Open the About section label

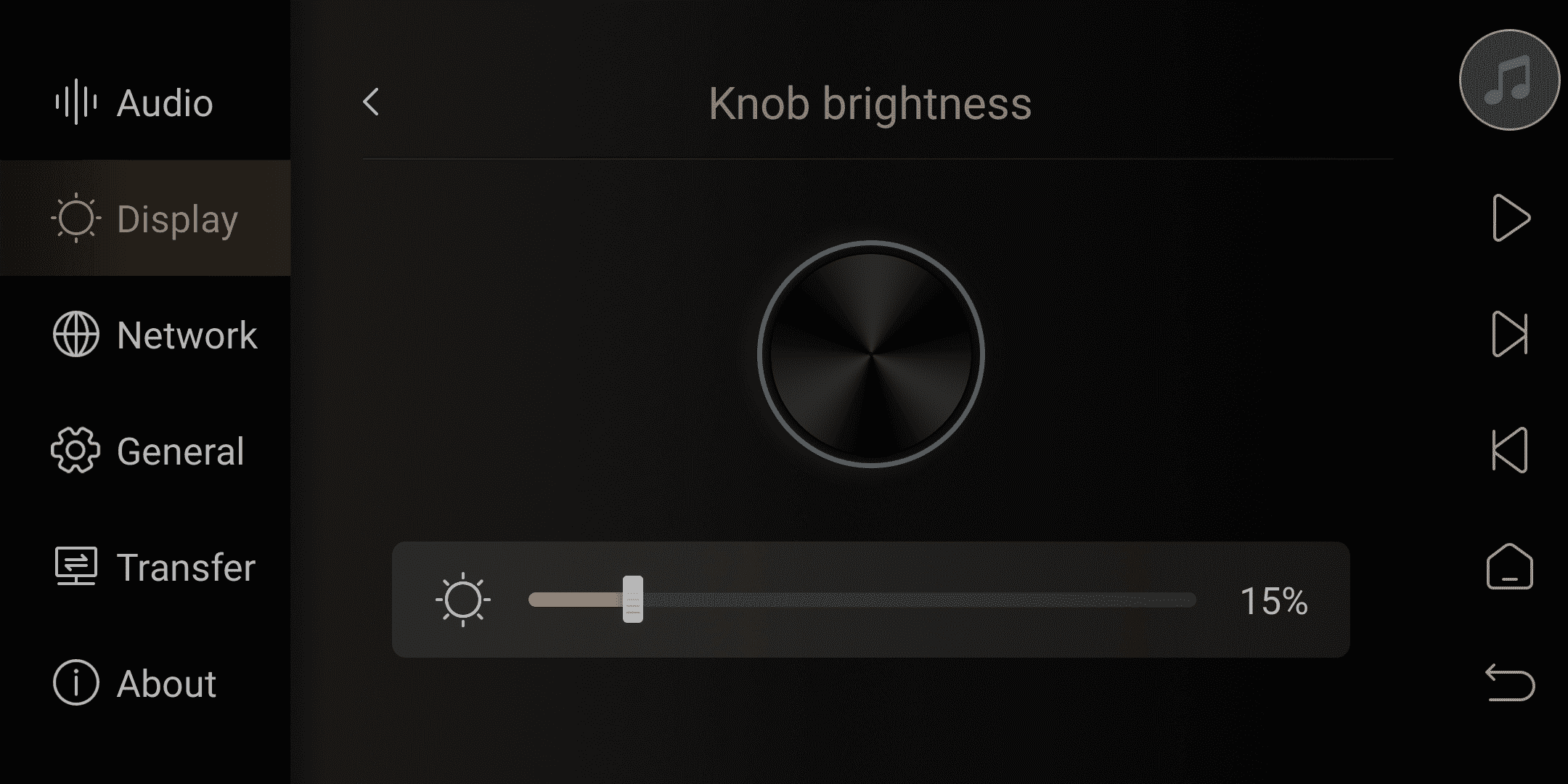click(166, 684)
